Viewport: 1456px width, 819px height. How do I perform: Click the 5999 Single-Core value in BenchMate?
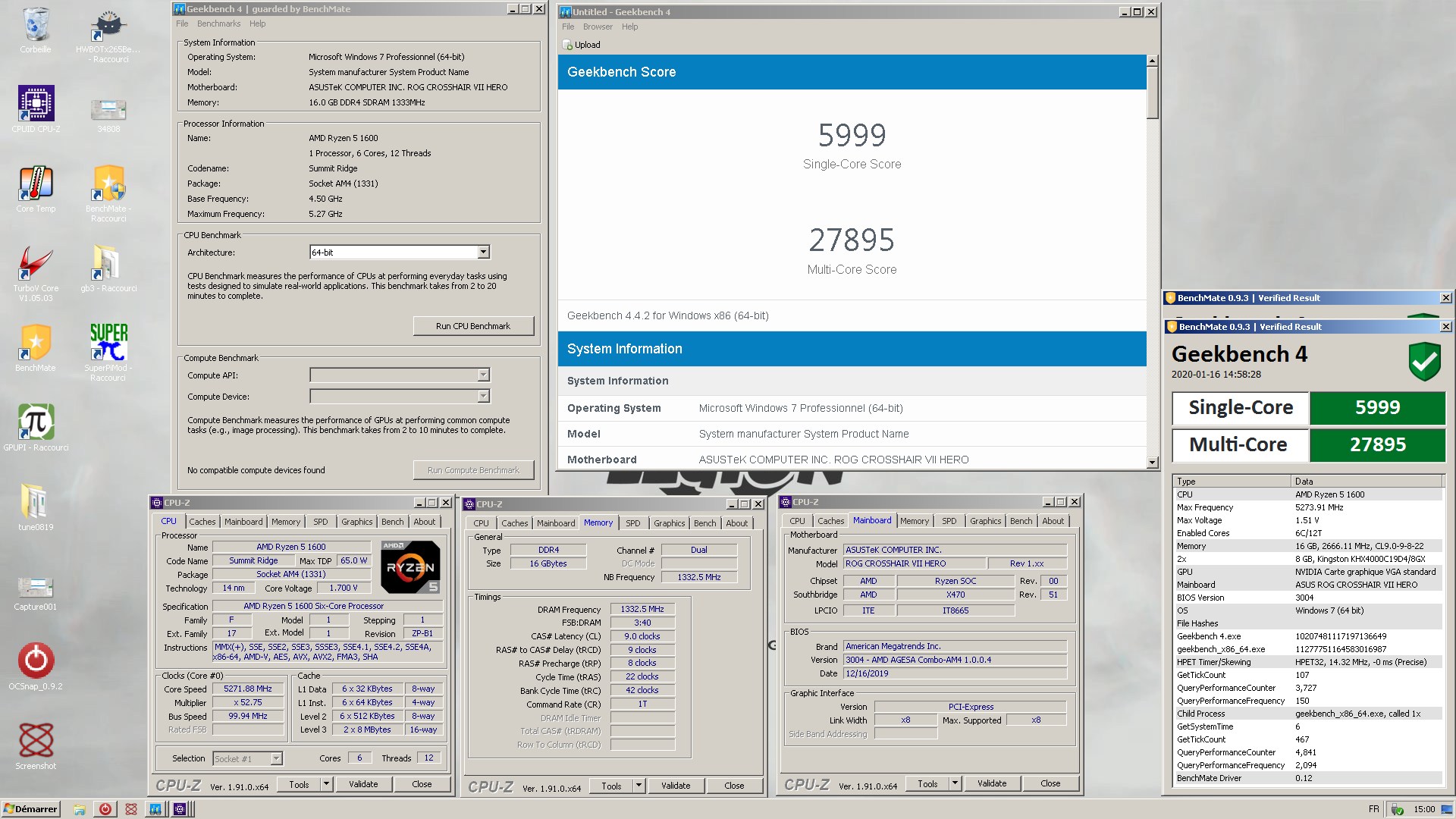[1377, 408]
